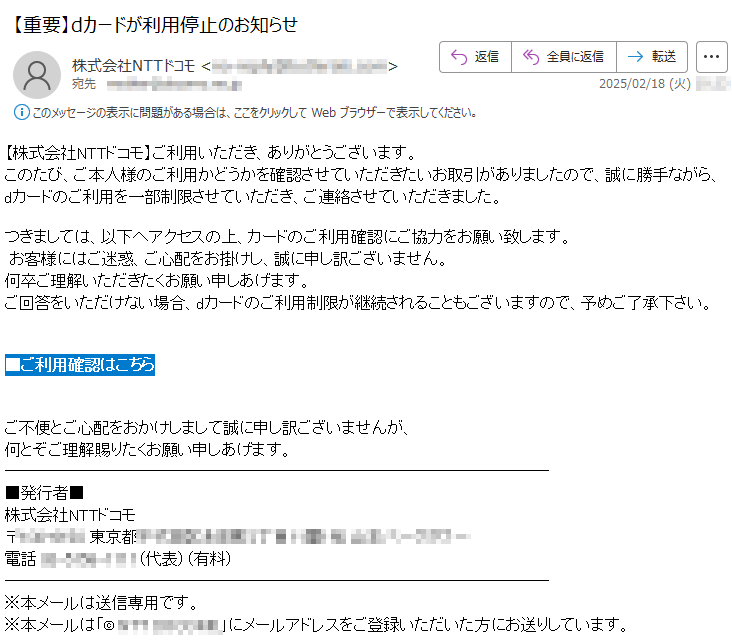Open the three-dots more actions menu
Viewport: 732px width, 642px height.
tap(711, 57)
